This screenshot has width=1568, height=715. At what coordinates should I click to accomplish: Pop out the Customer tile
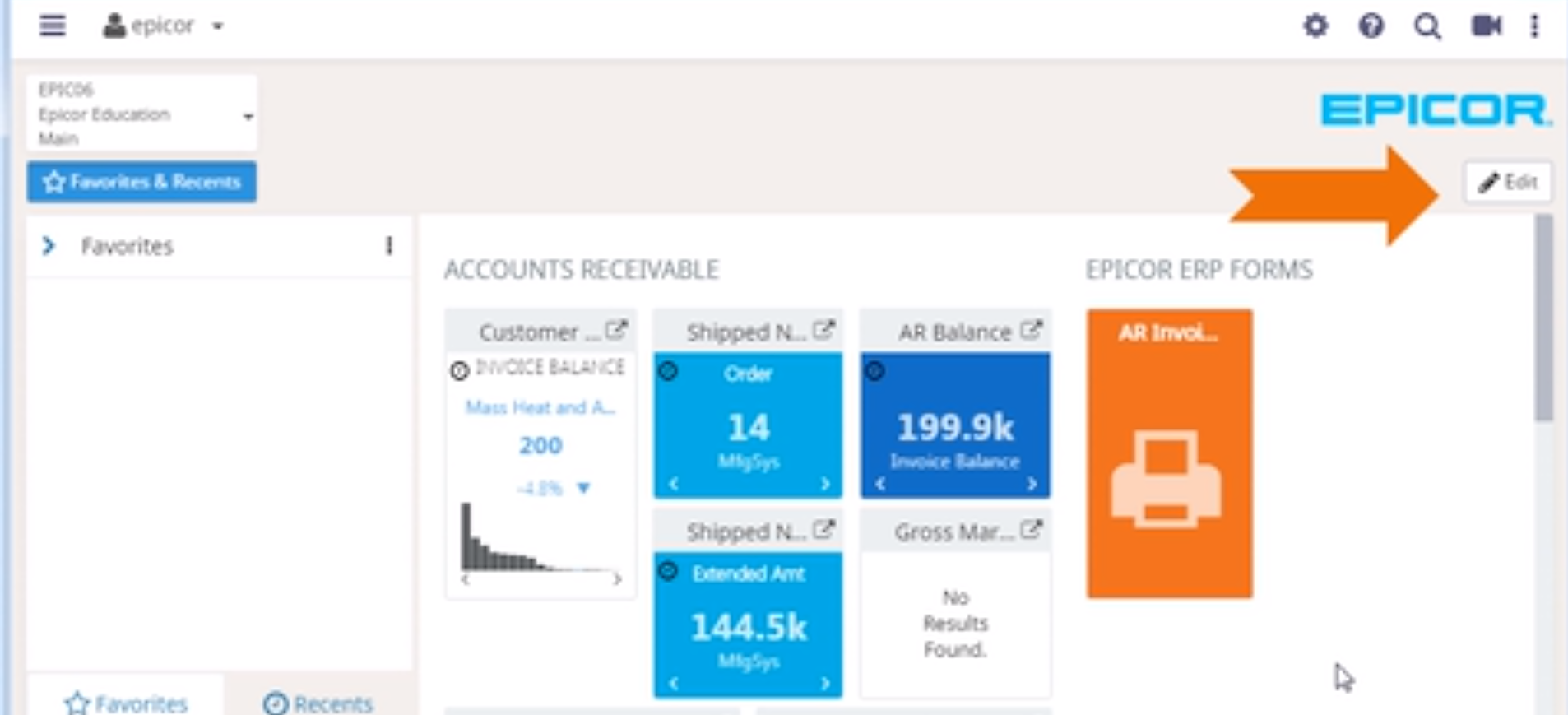(616, 331)
